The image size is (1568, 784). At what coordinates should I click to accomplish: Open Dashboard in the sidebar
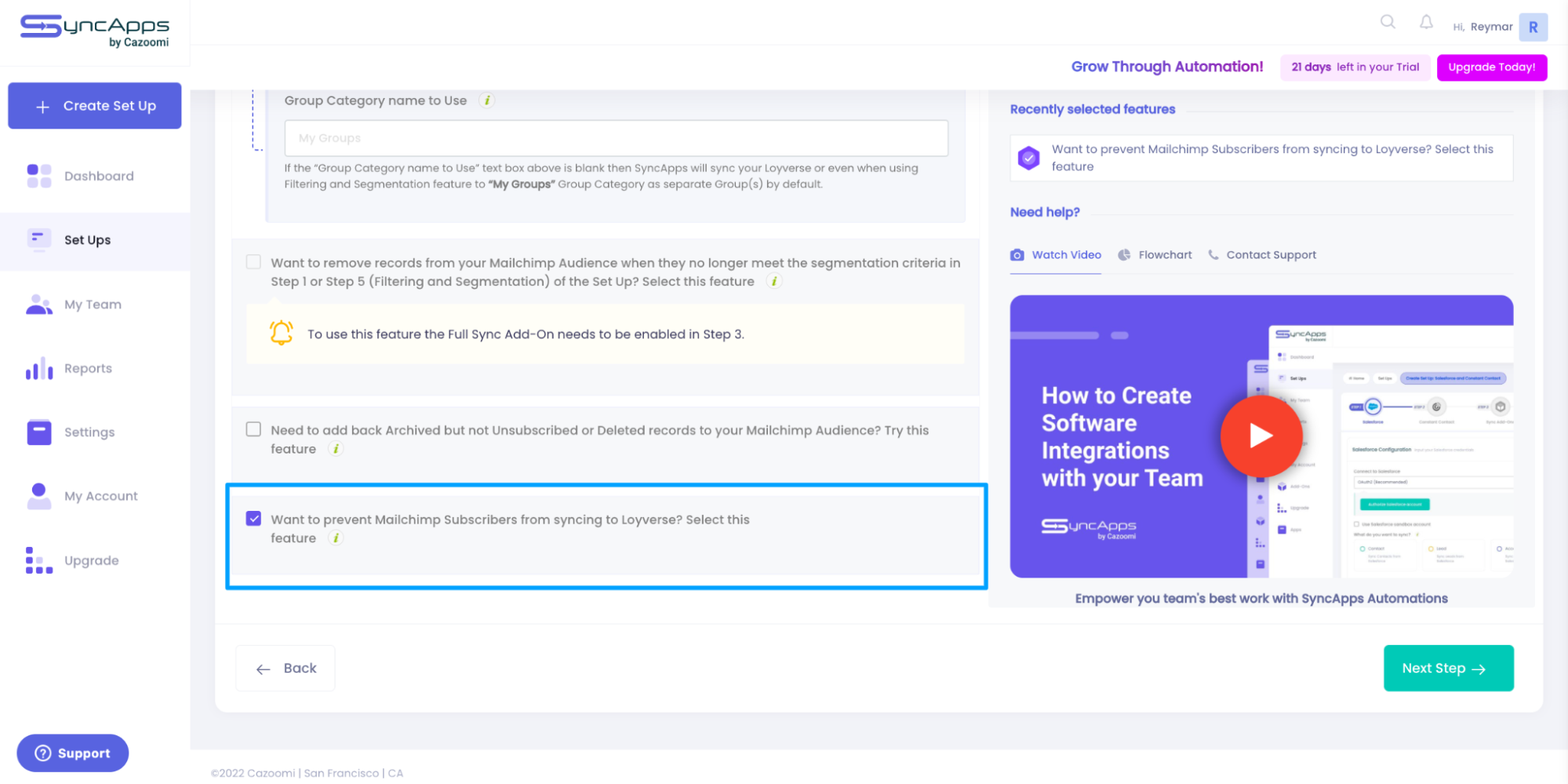[x=95, y=176]
